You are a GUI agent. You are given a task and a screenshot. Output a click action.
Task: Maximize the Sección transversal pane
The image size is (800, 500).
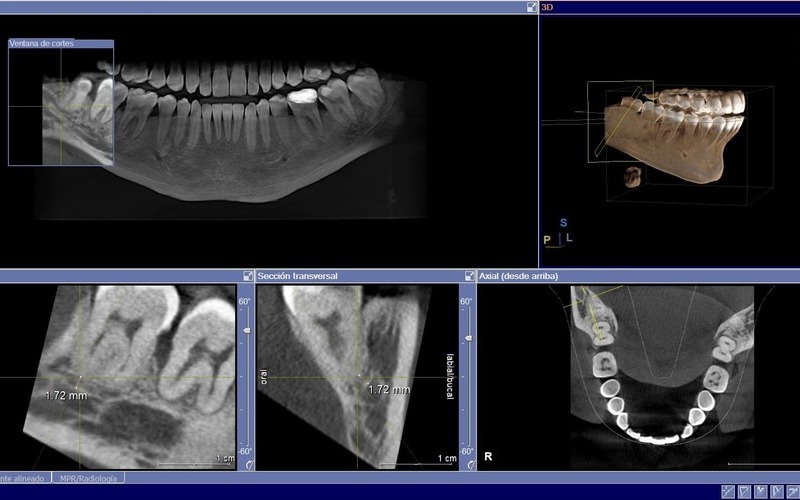pyautogui.click(x=470, y=276)
